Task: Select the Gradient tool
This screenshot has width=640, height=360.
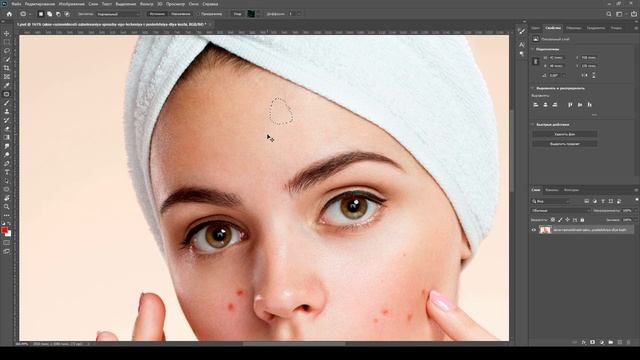Action: (x=7, y=137)
